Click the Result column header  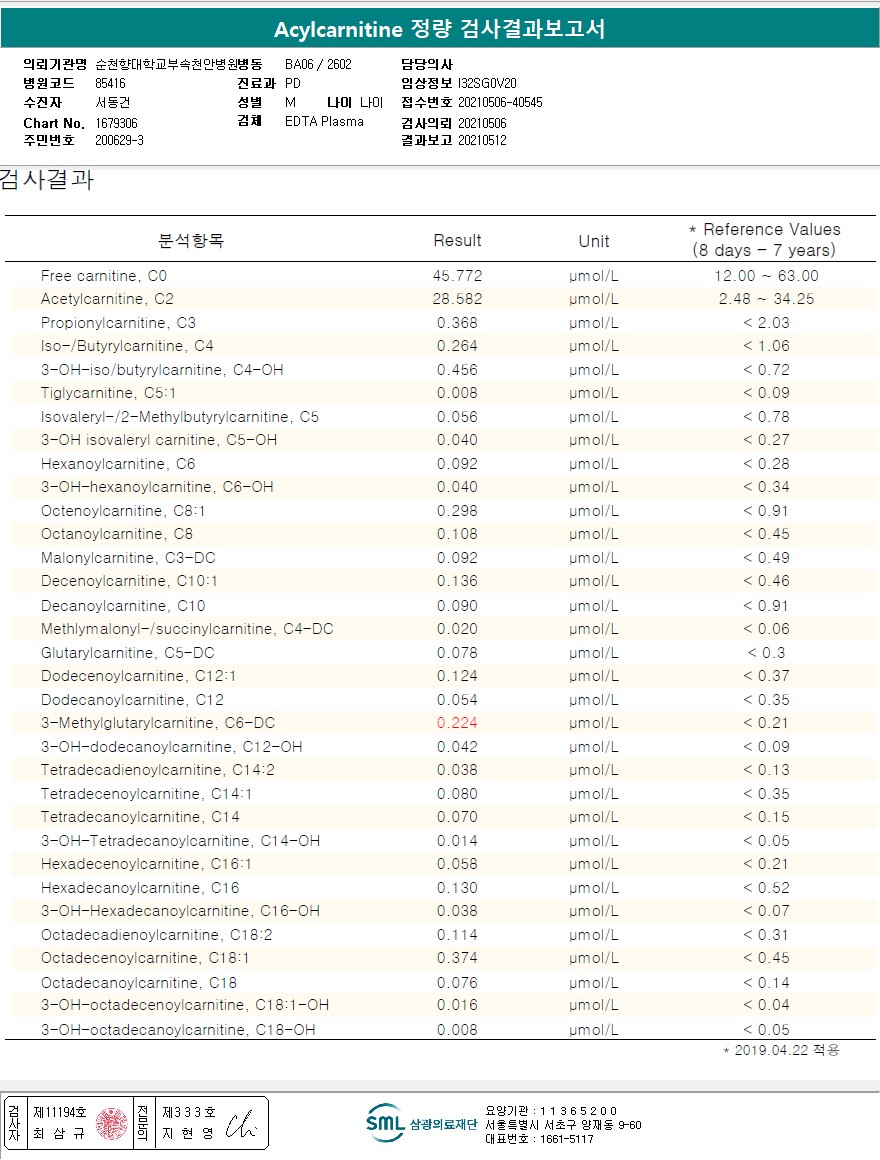pos(457,240)
